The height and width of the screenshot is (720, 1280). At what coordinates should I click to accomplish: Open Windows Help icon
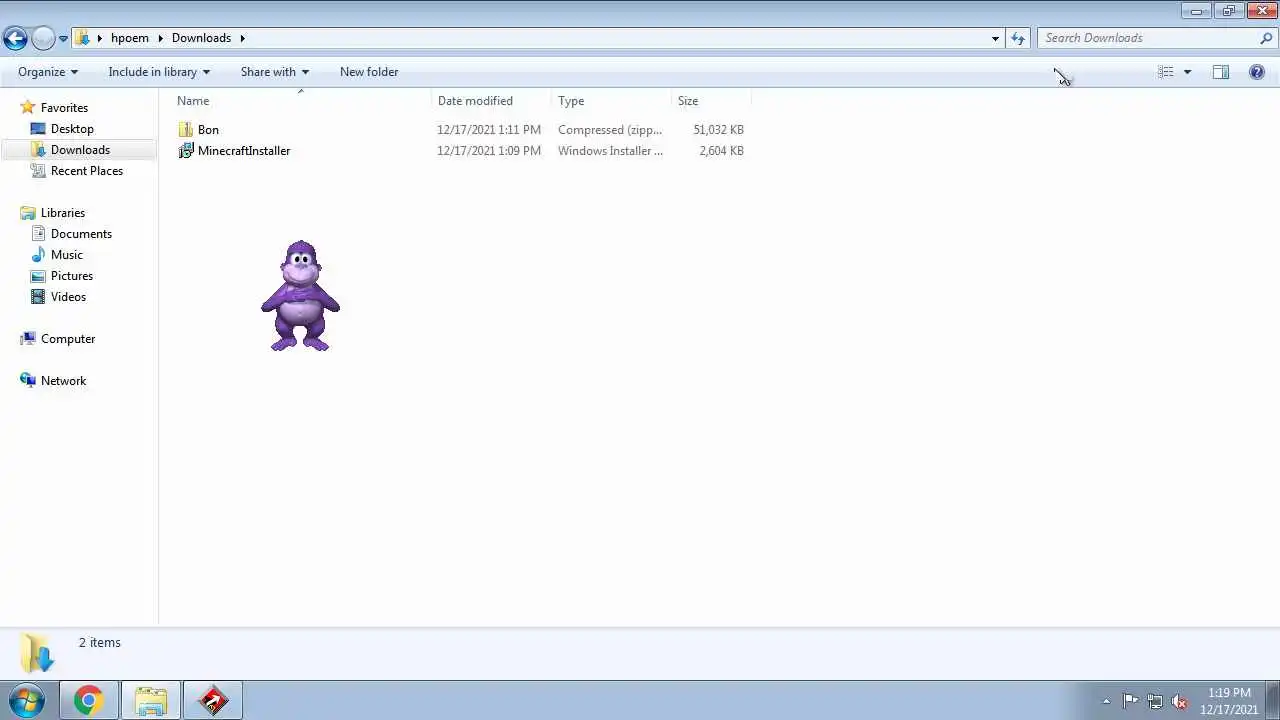click(1257, 72)
